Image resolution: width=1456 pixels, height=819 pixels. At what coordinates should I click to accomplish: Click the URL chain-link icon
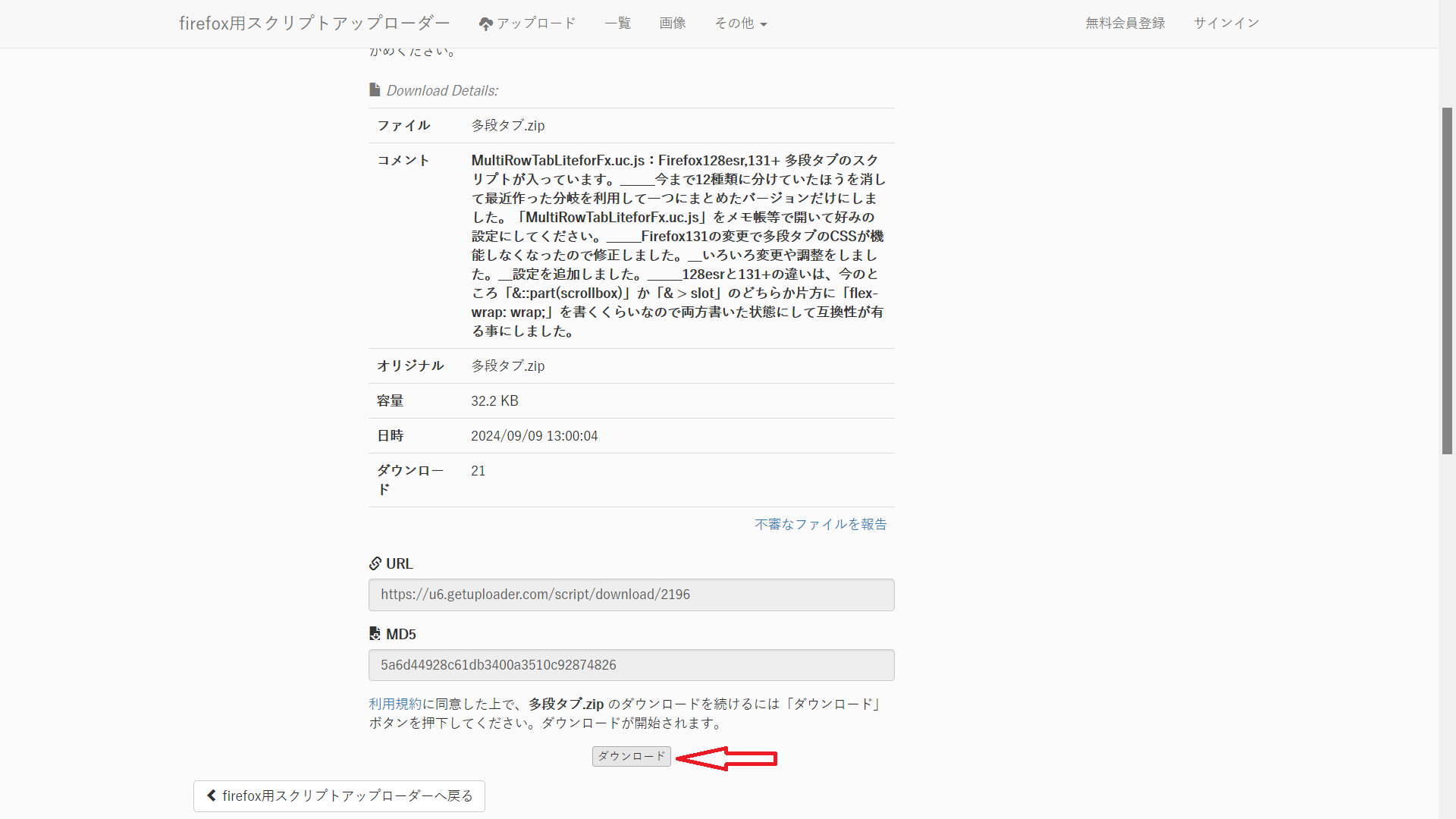pyautogui.click(x=375, y=563)
